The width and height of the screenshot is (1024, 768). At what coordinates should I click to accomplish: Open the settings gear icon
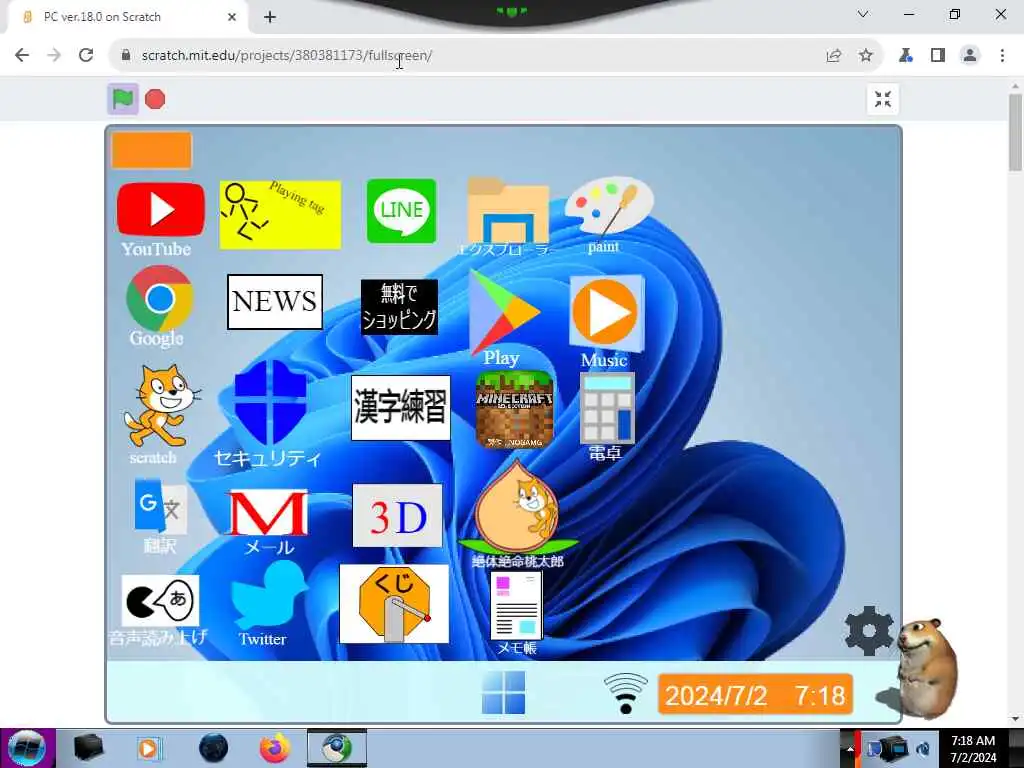click(x=869, y=631)
